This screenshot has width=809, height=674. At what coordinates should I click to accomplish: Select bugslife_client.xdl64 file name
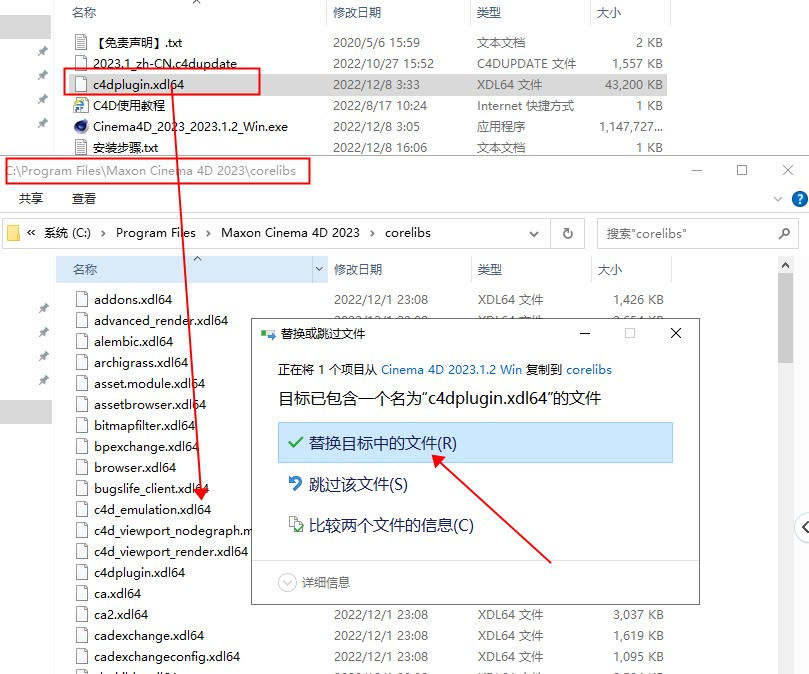coord(151,488)
